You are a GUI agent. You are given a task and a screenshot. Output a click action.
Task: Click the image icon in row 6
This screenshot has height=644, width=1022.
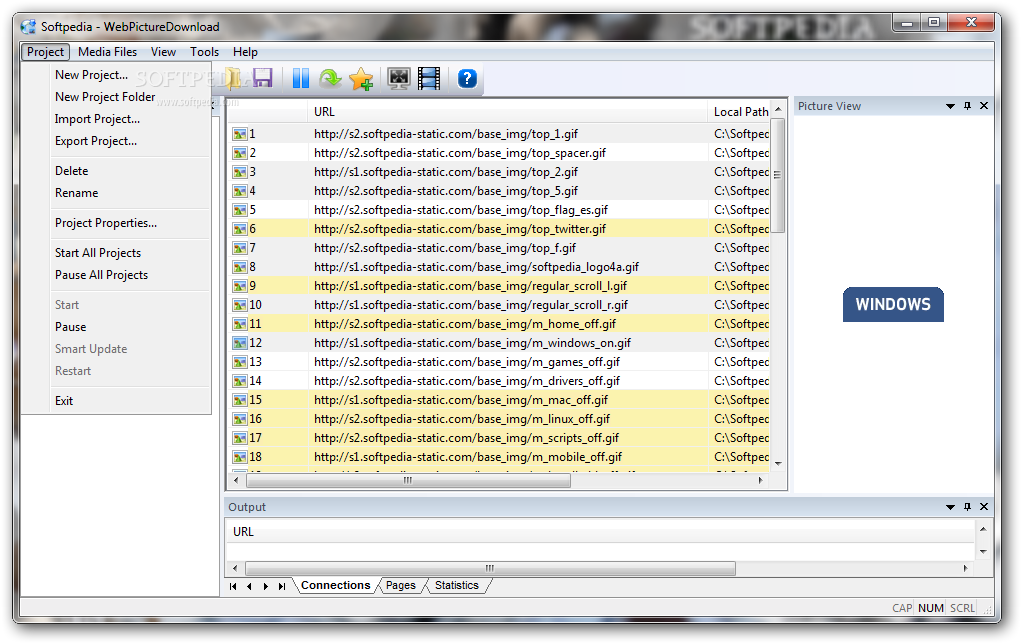(240, 229)
